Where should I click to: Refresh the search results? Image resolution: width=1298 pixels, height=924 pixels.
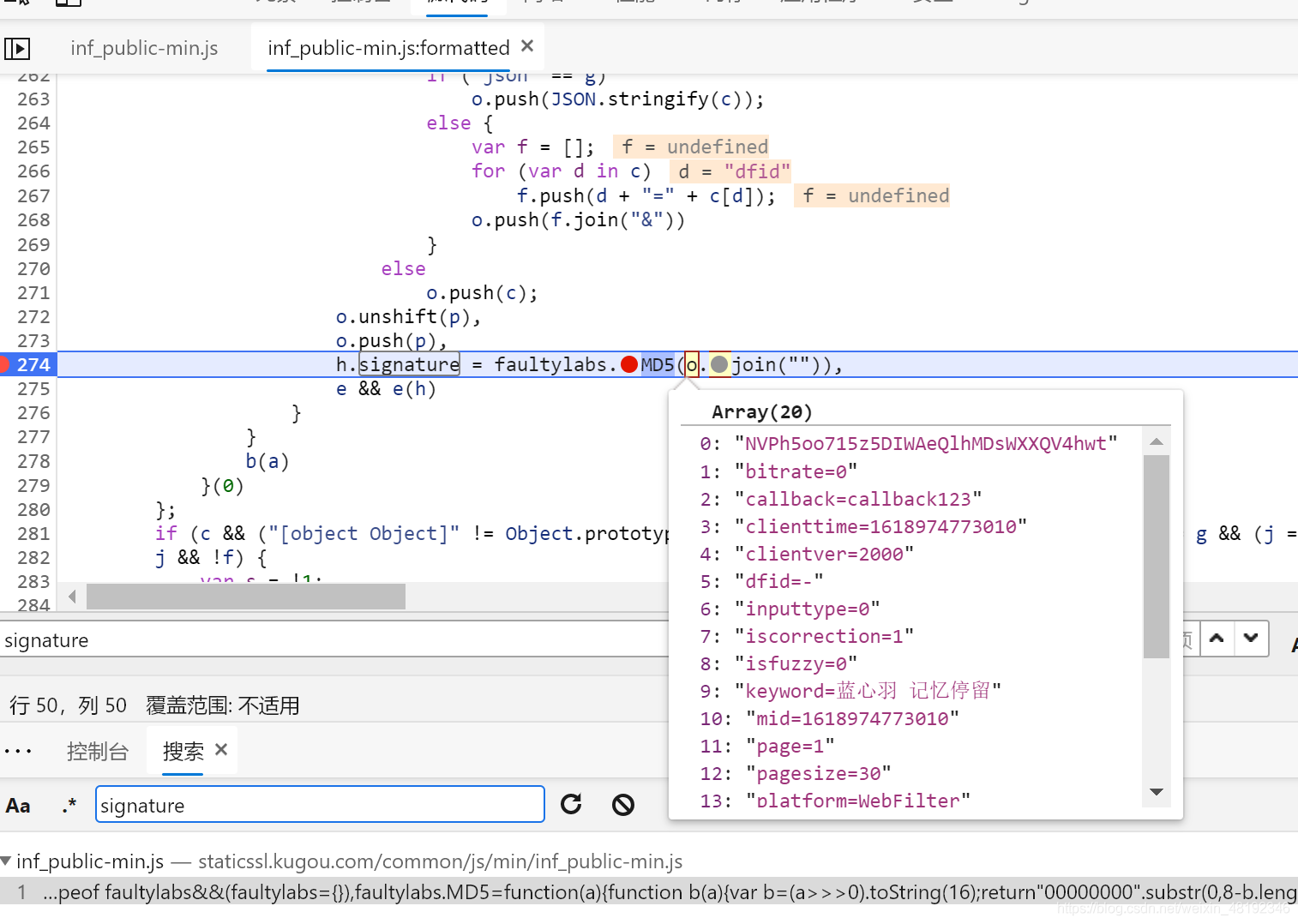[x=571, y=804]
